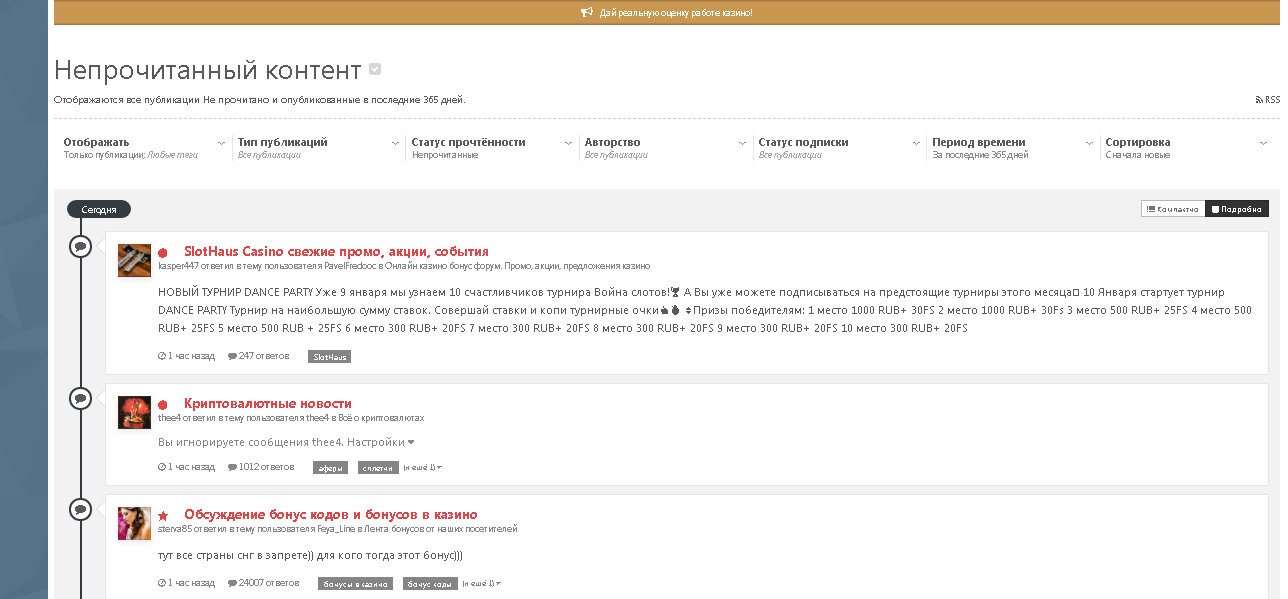Click kasper447's avatar thumbnail
This screenshot has width=1288, height=599.
tap(134, 260)
